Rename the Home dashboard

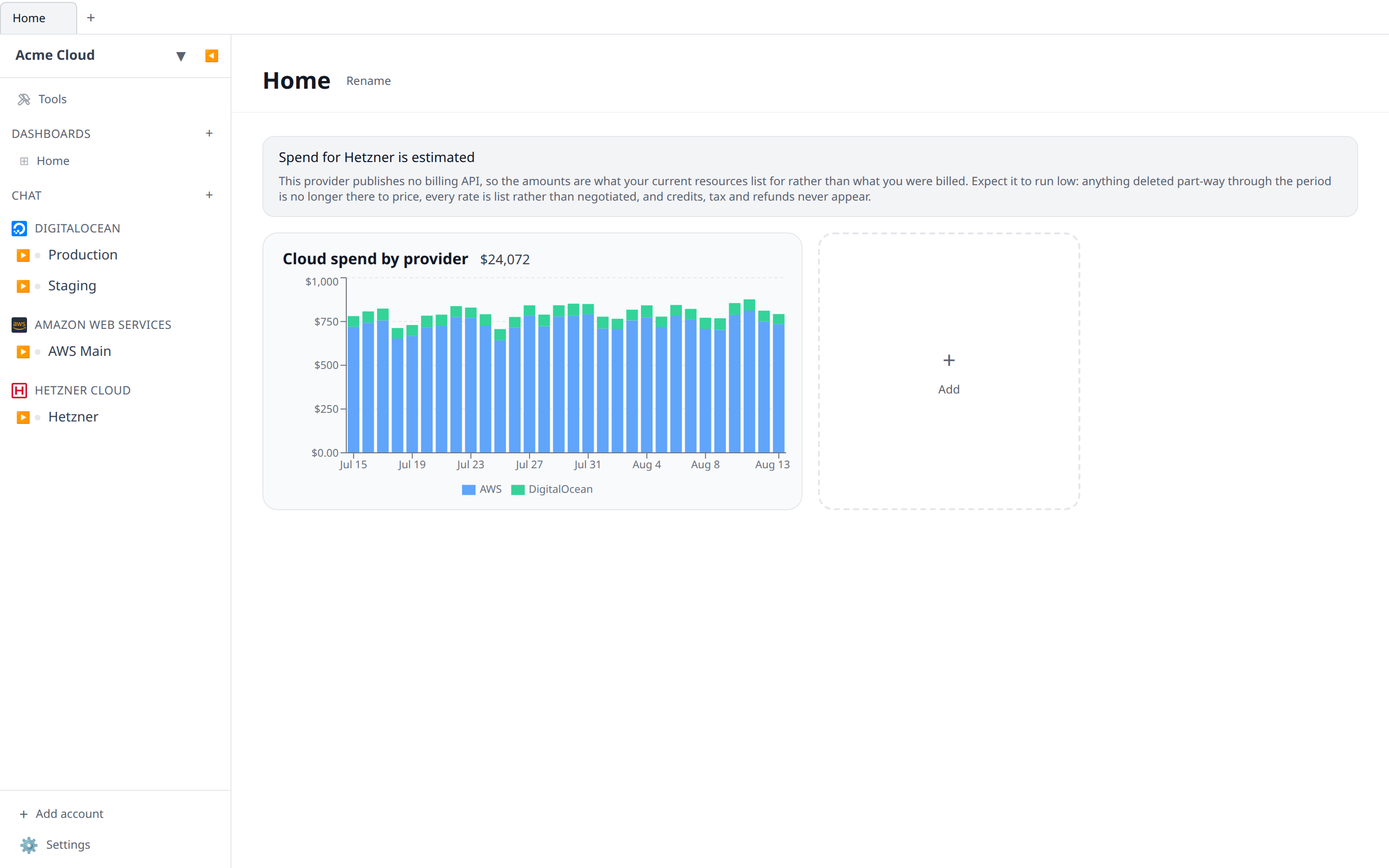368,81
